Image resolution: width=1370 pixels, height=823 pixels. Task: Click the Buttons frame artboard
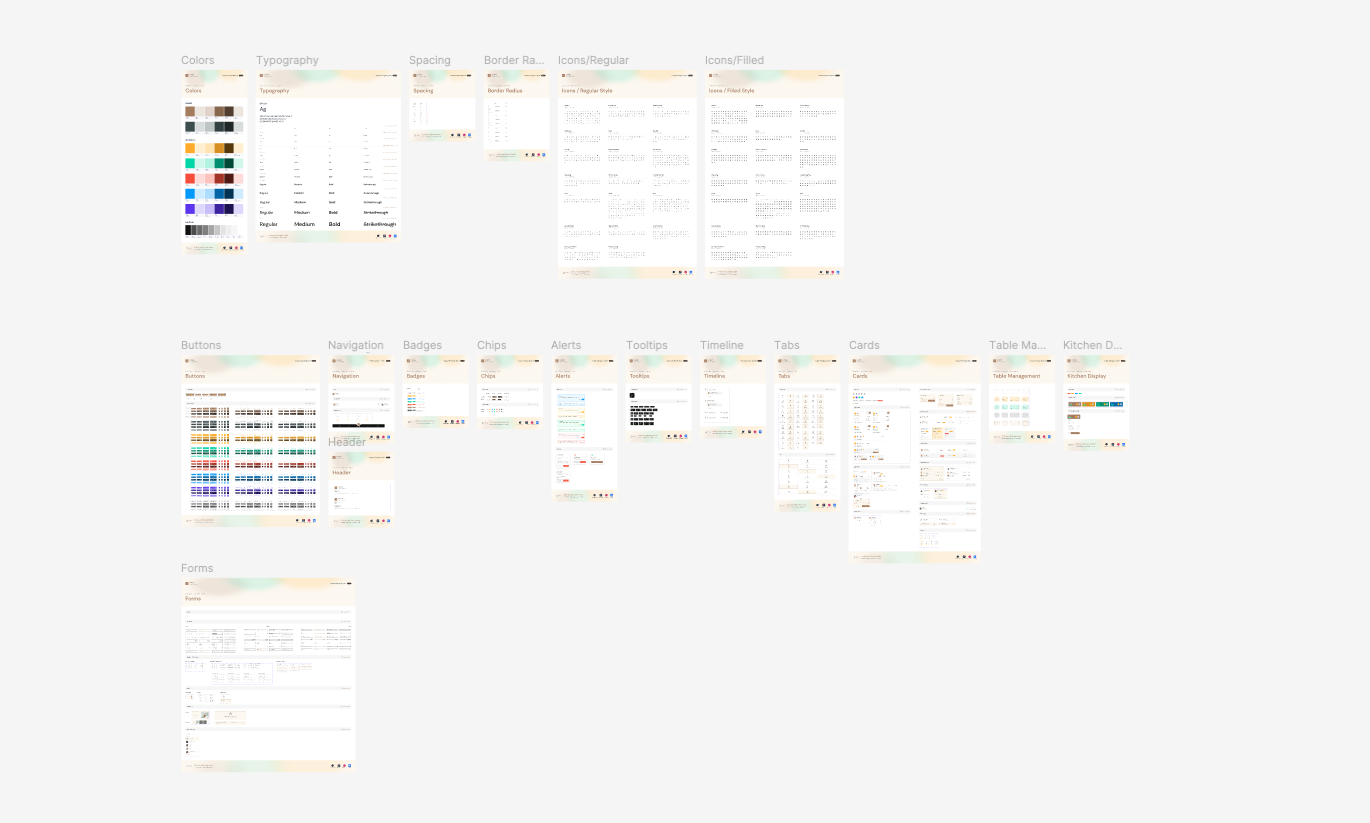250,441
